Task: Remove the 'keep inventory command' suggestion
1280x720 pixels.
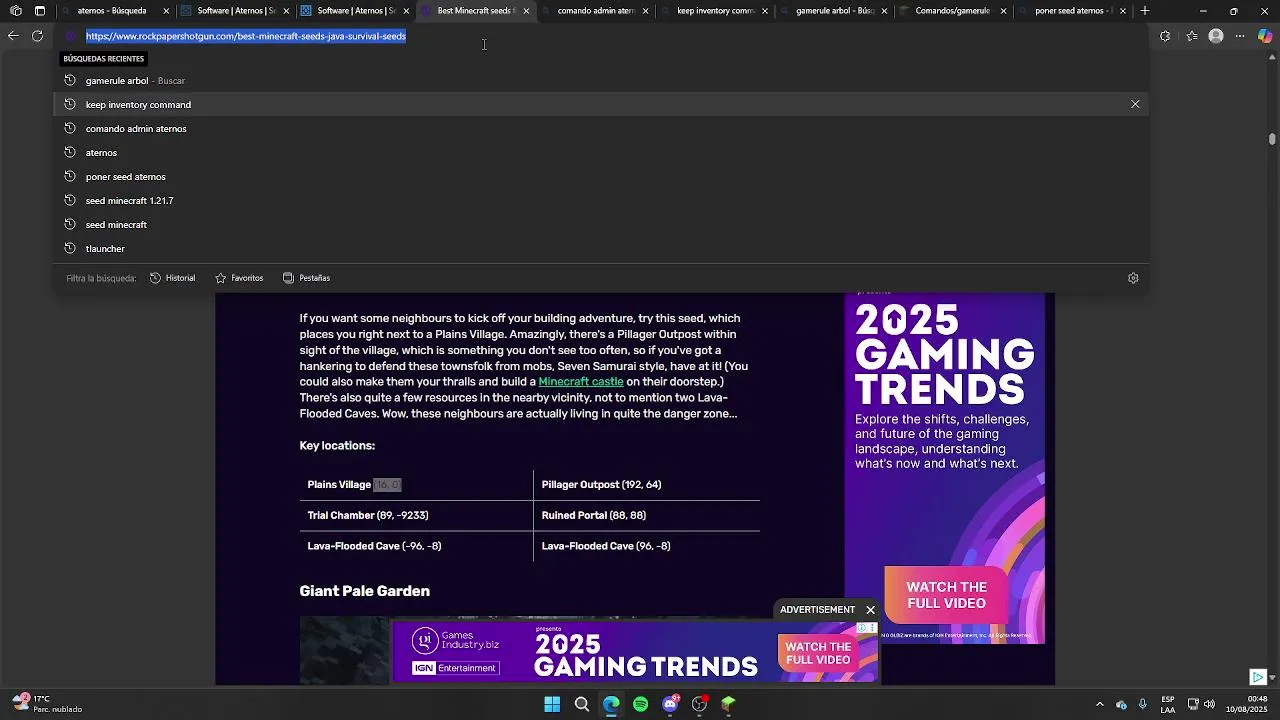Action: click(1135, 104)
